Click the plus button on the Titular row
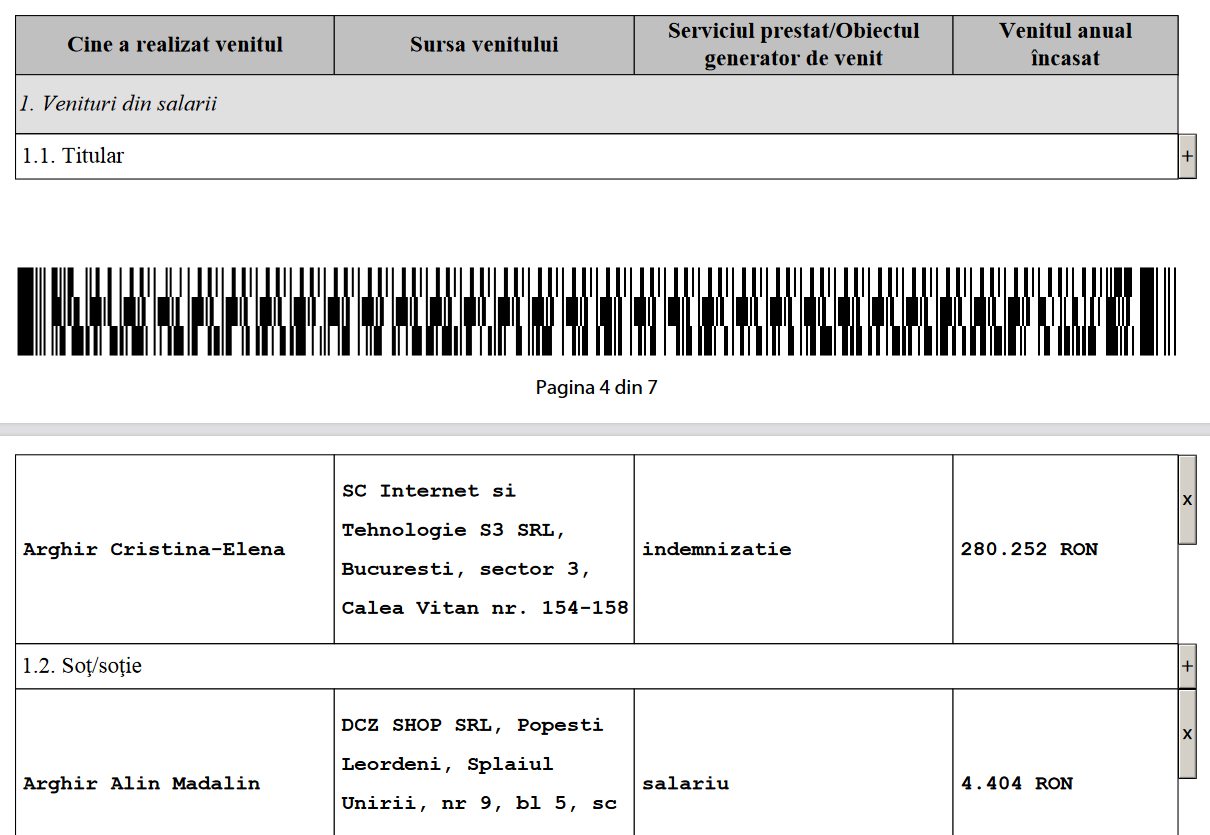The height and width of the screenshot is (835, 1210). [x=1187, y=157]
